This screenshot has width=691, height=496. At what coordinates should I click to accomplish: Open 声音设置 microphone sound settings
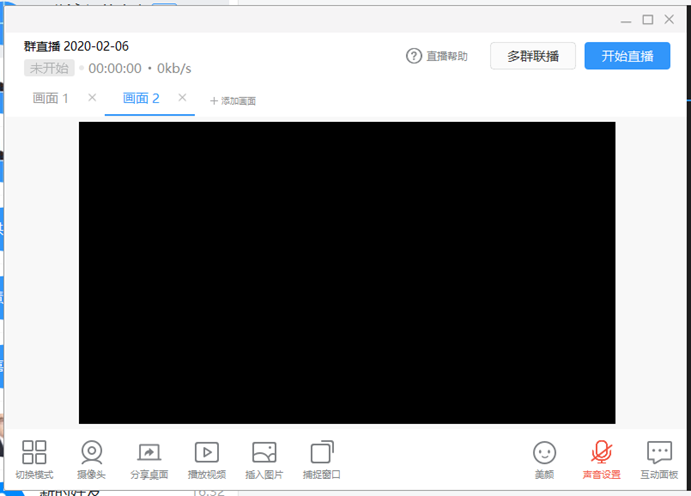coord(602,453)
